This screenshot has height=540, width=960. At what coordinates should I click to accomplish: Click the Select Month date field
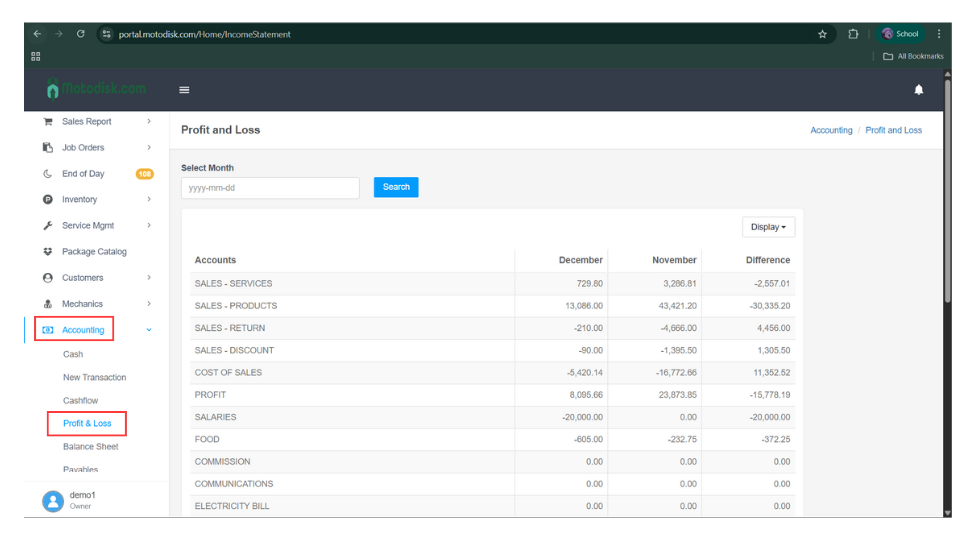[270, 188]
